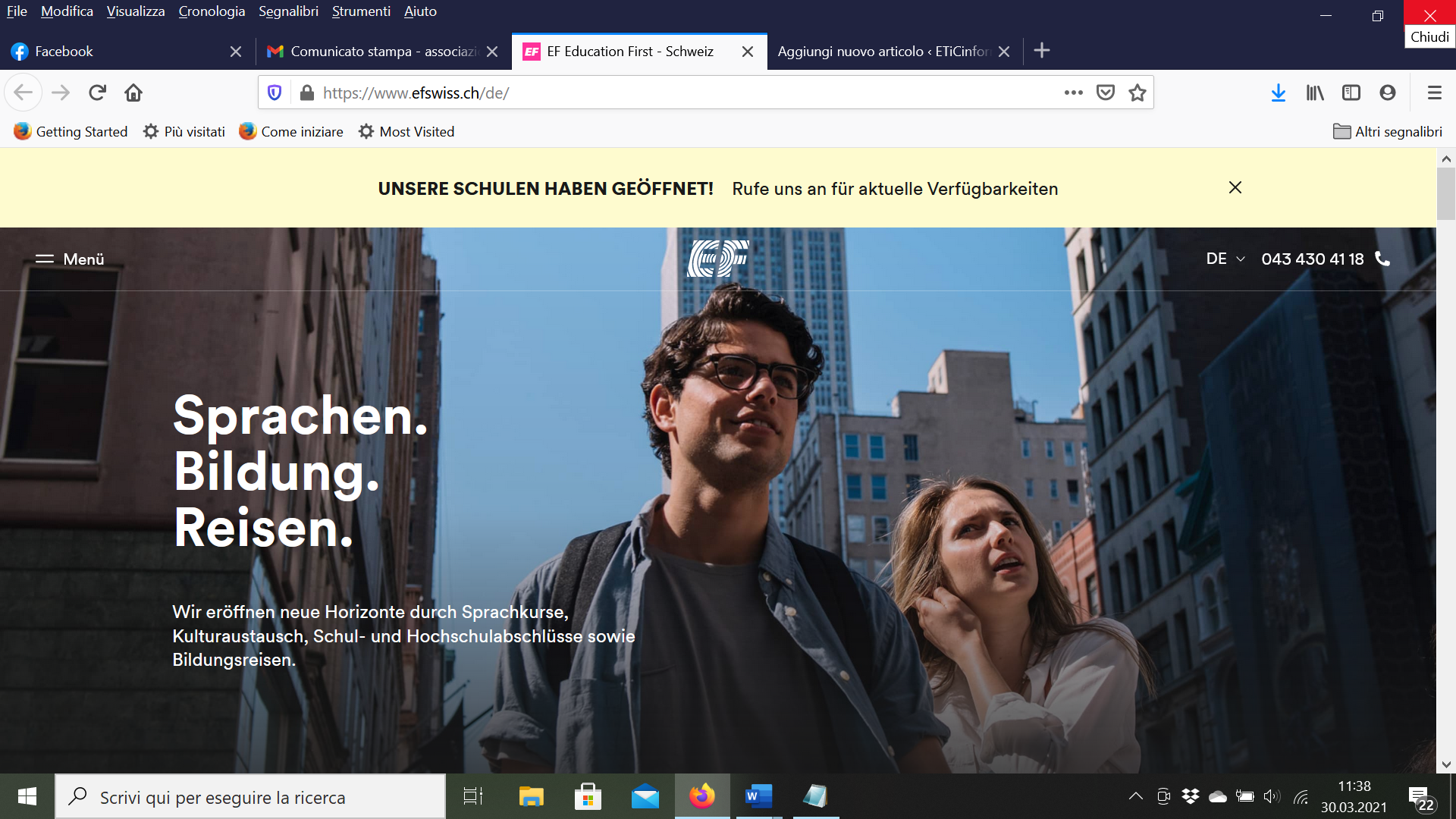Open the Aiuto menu

point(420,11)
